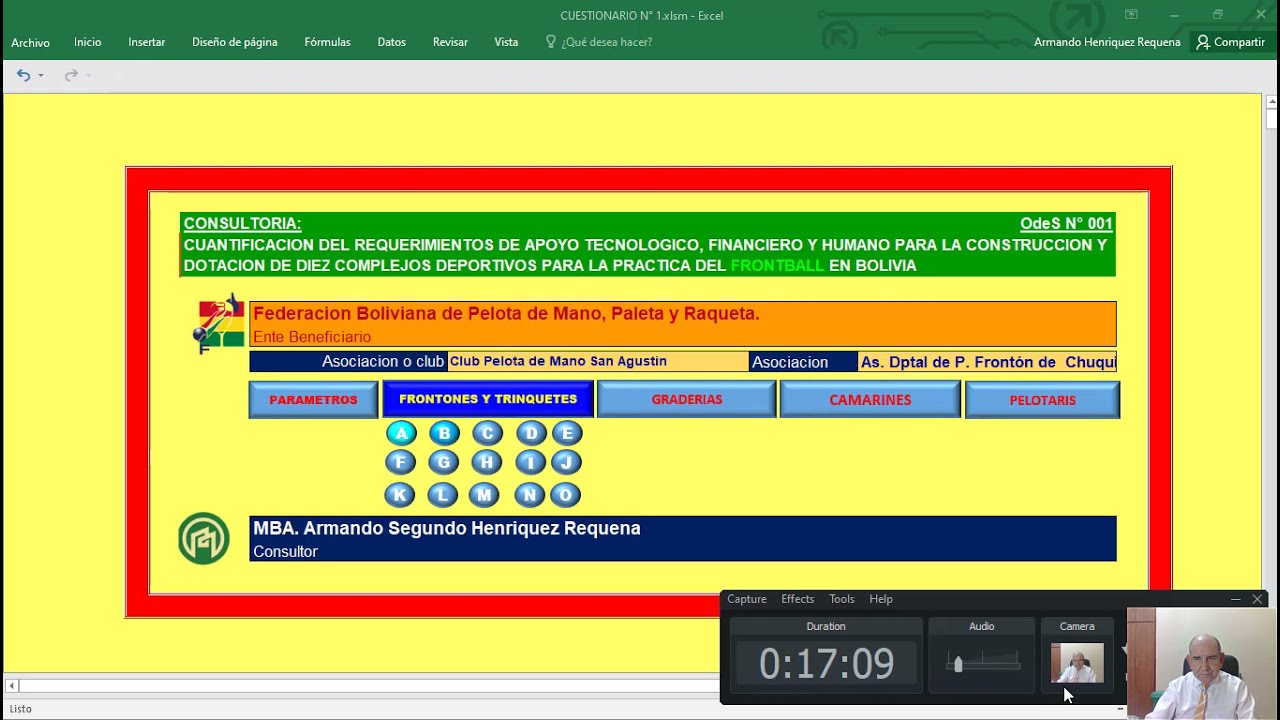Image resolution: width=1280 pixels, height=720 pixels.
Task: Click the Redo arrow icon
Action: pyautogui.click(x=71, y=75)
